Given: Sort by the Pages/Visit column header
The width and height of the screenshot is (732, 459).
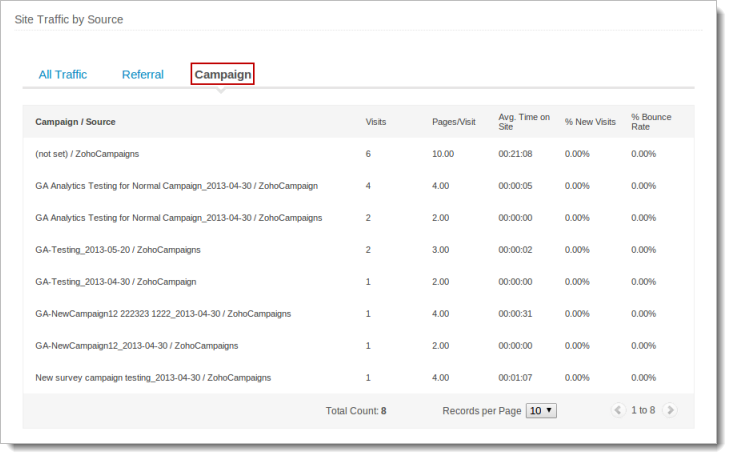Looking at the screenshot, I should (x=454, y=122).
